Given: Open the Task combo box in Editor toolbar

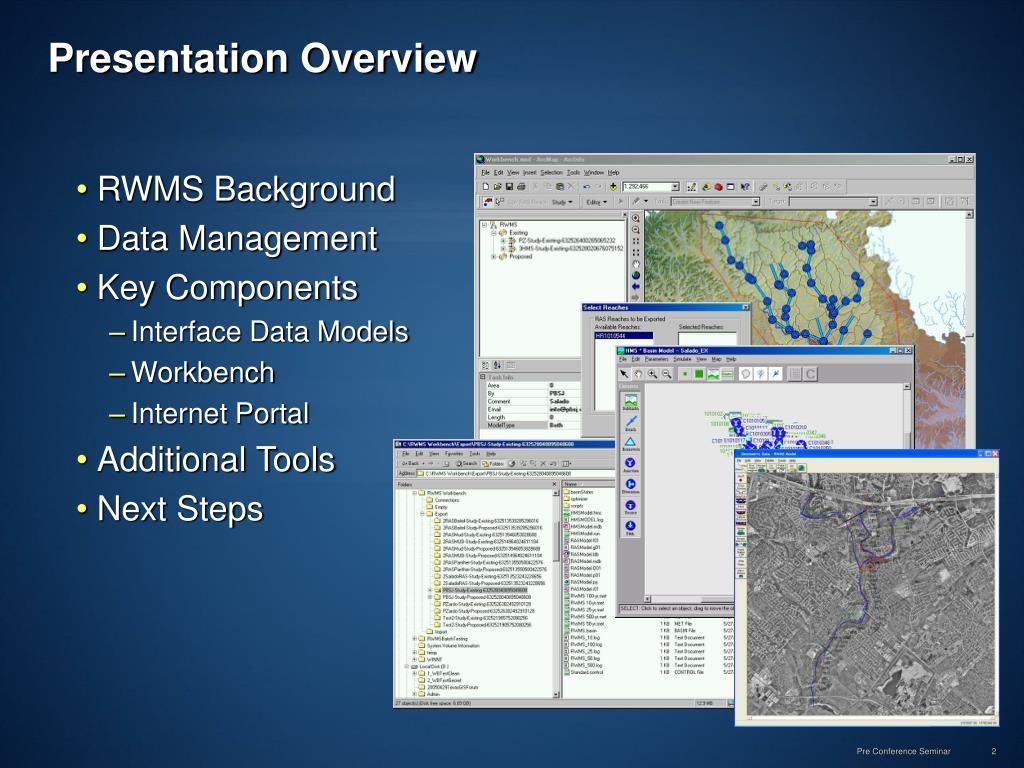Looking at the screenshot, I should [x=715, y=202].
